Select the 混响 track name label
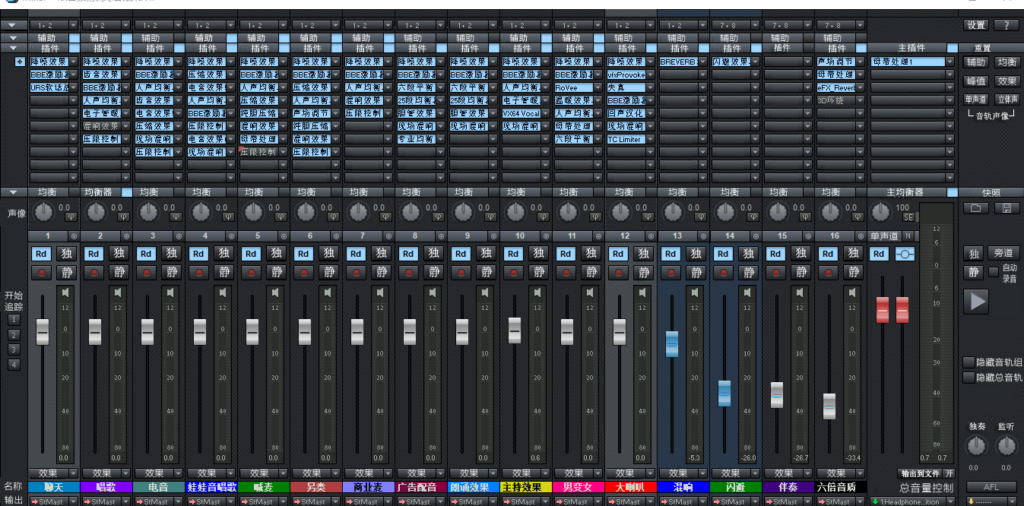 pyautogui.click(x=684, y=487)
